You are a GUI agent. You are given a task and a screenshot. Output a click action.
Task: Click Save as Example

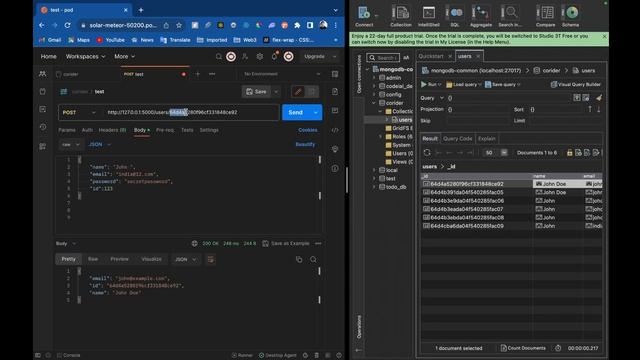(286, 243)
